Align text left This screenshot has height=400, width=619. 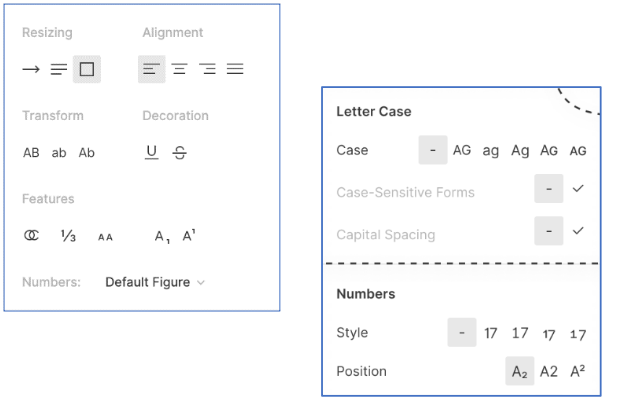151,70
